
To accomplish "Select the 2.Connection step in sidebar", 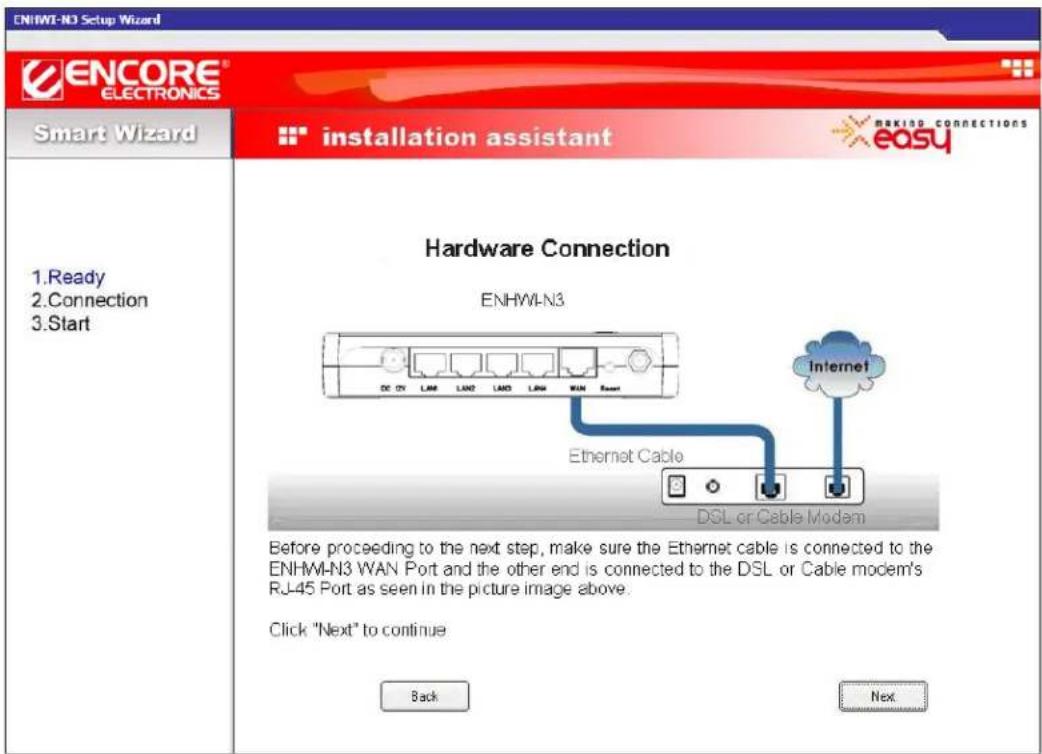I will pyautogui.click(x=90, y=300).
